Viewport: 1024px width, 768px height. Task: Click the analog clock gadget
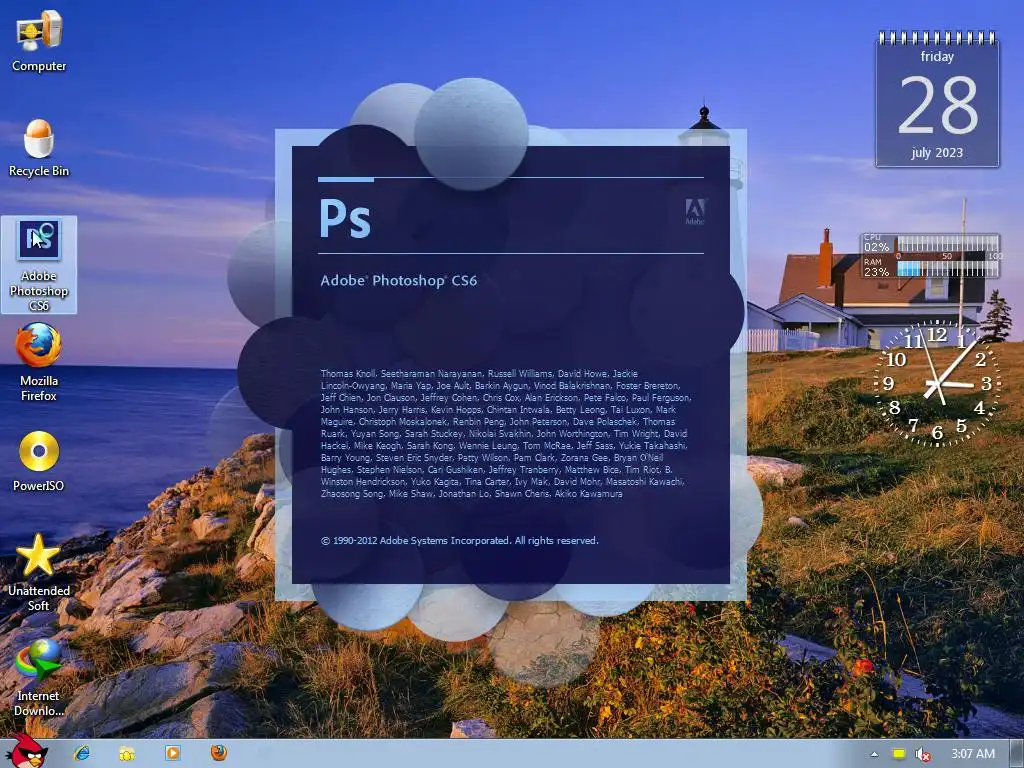937,383
